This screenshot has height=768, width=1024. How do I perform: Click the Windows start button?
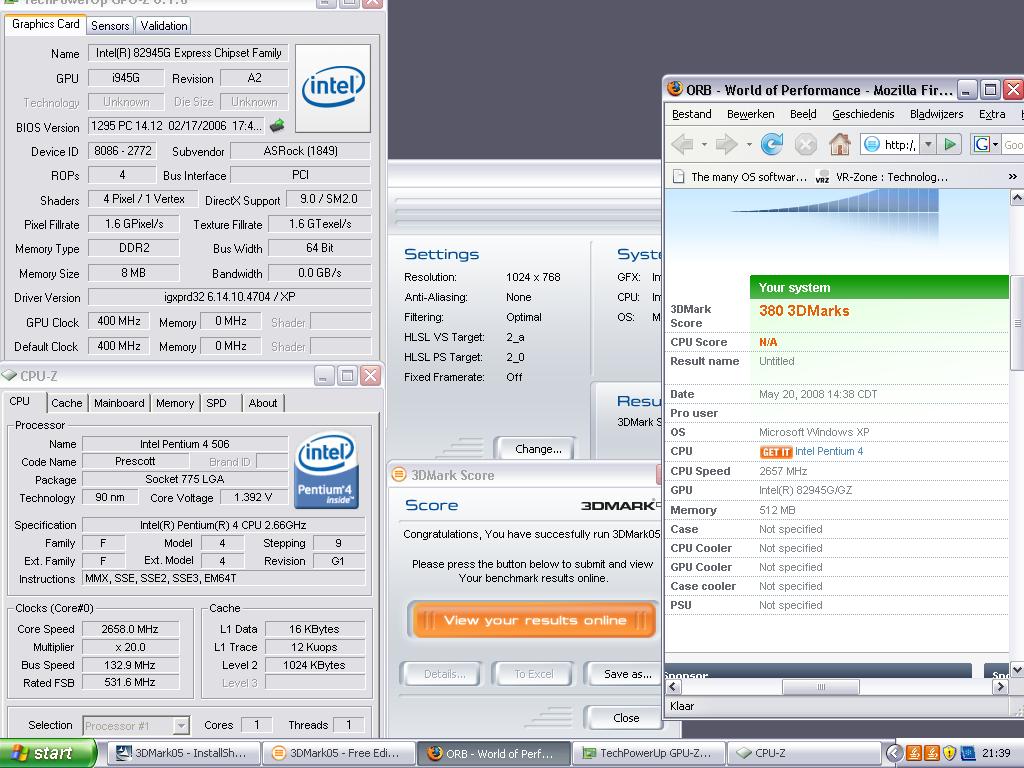pos(48,753)
